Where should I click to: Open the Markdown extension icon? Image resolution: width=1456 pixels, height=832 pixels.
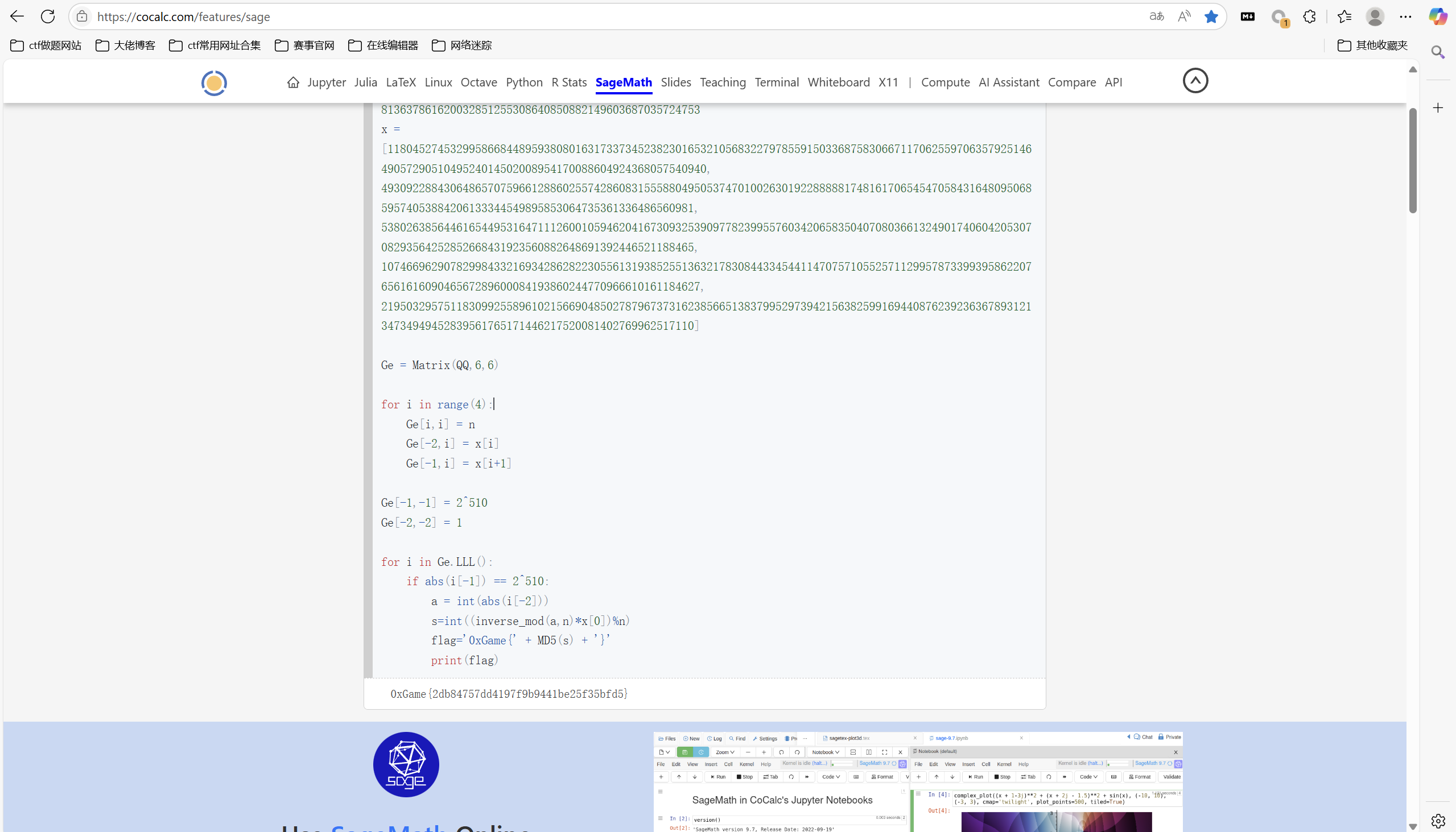(x=1247, y=16)
